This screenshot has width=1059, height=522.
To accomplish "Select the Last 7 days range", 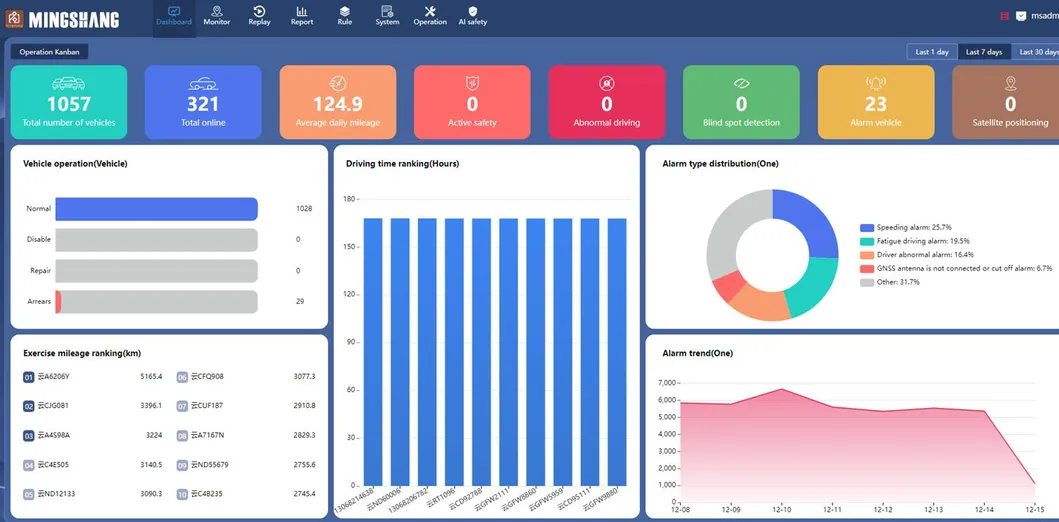I will point(983,52).
